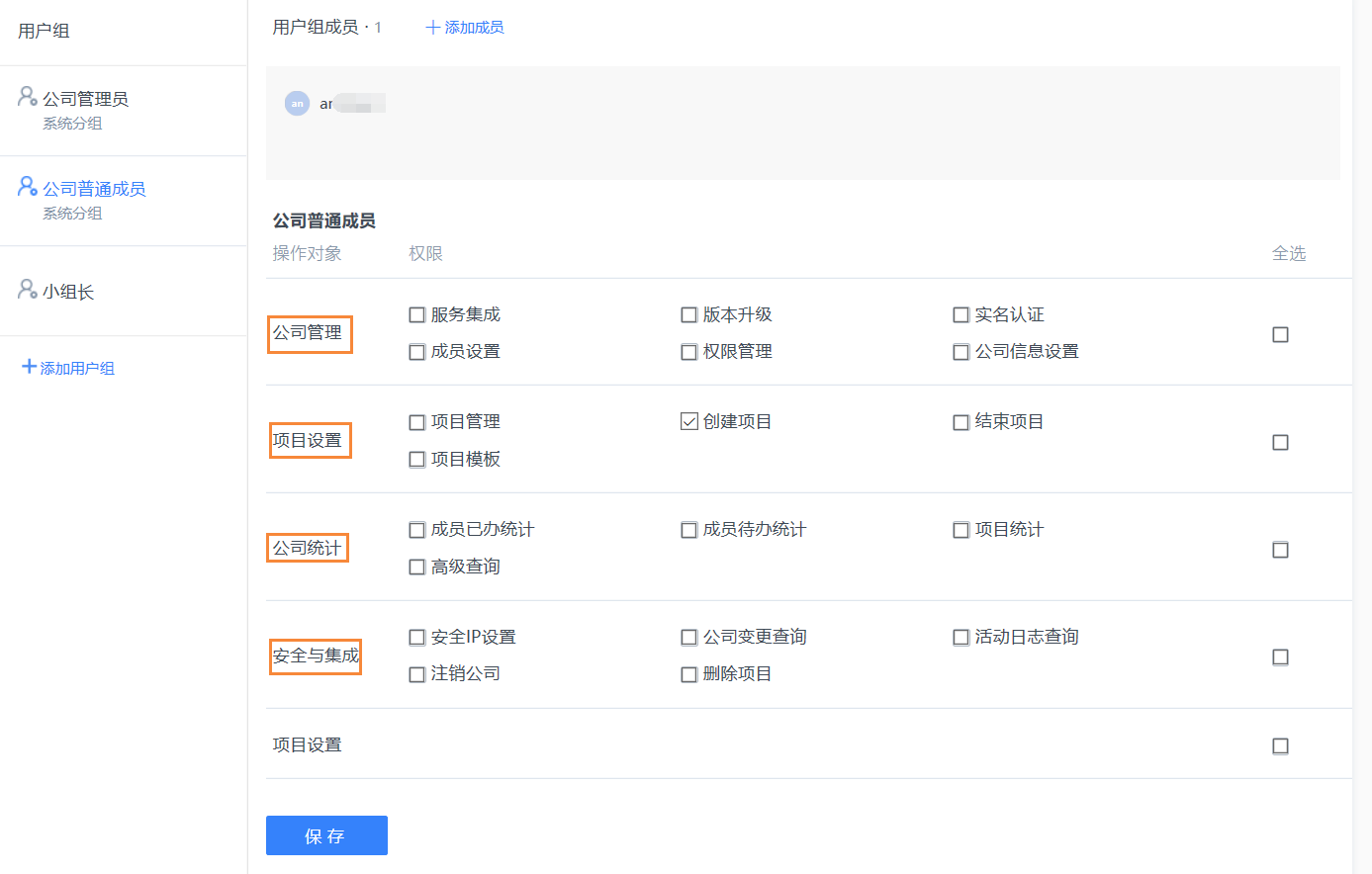Select the 小组长 group

124,291
